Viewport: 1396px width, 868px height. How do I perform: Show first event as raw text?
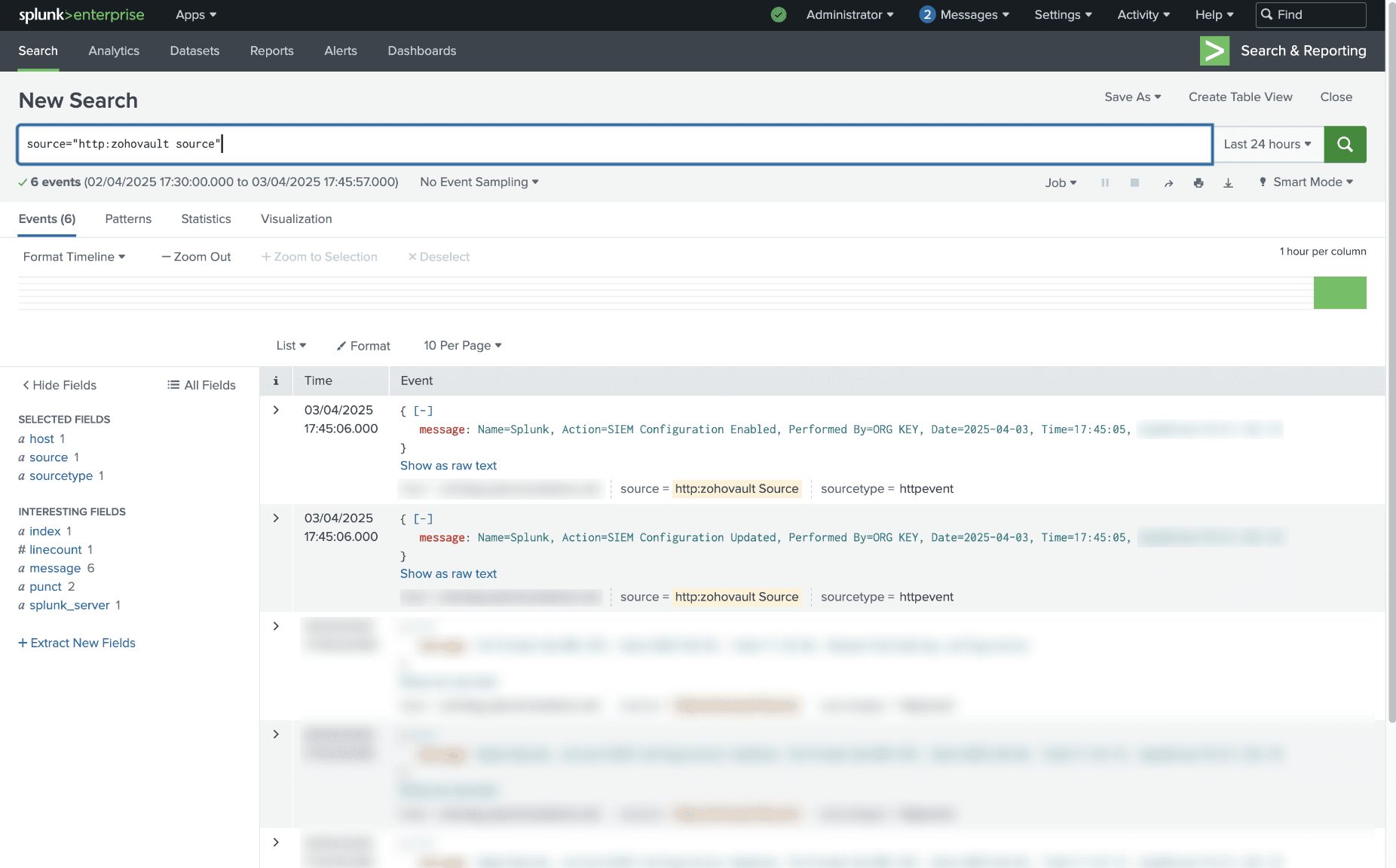click(x=448, y=466)
